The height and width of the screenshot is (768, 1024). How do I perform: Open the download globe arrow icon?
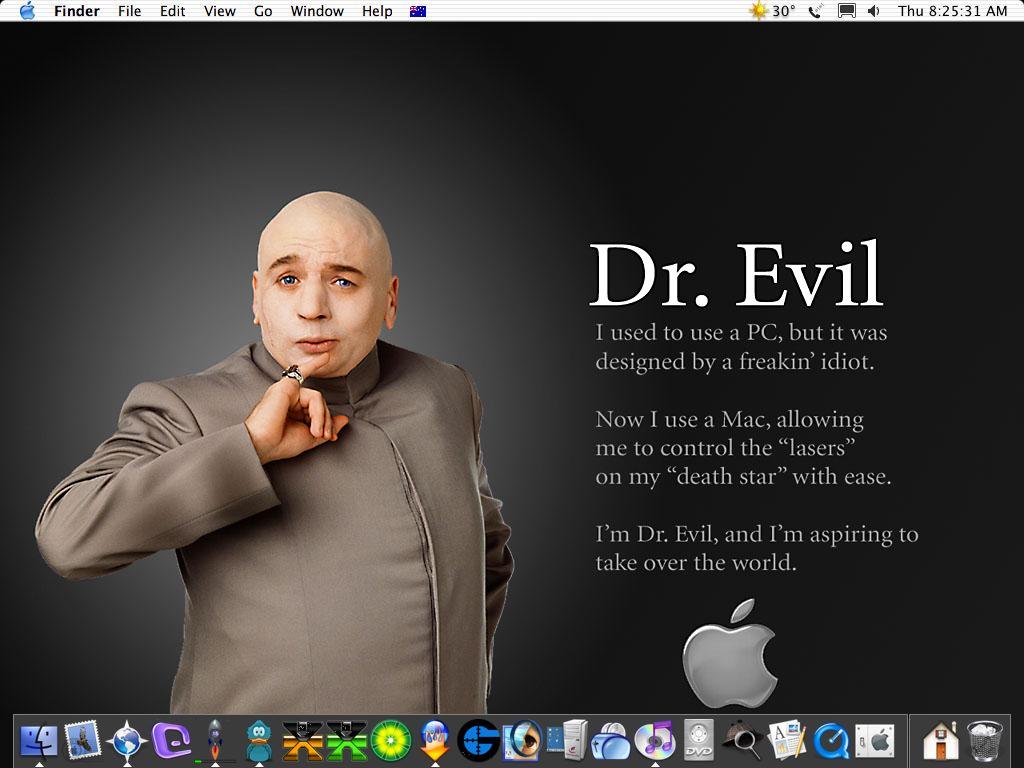coord(435,741)
